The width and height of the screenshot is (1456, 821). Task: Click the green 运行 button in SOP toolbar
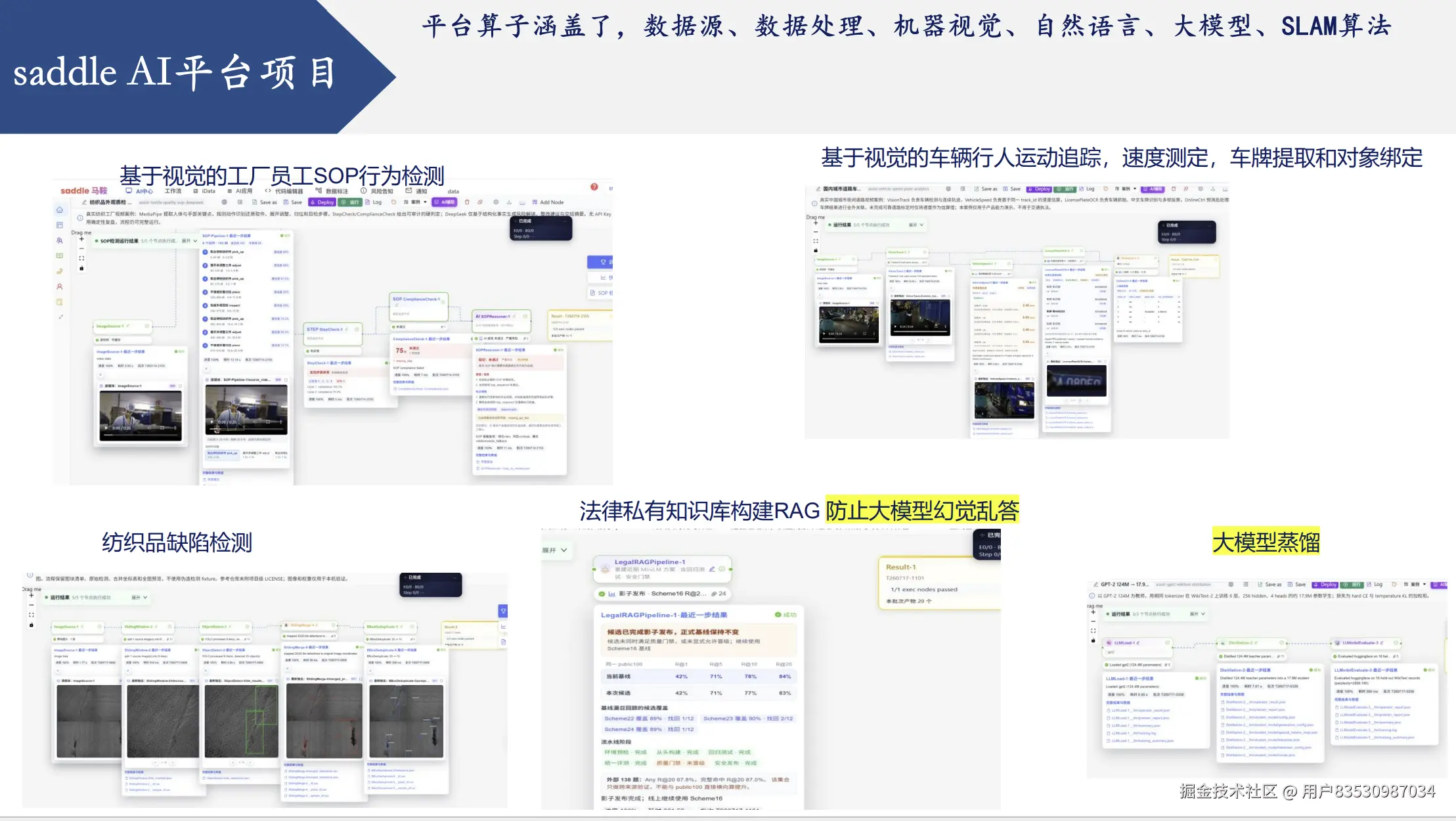(x=350, y=202)
